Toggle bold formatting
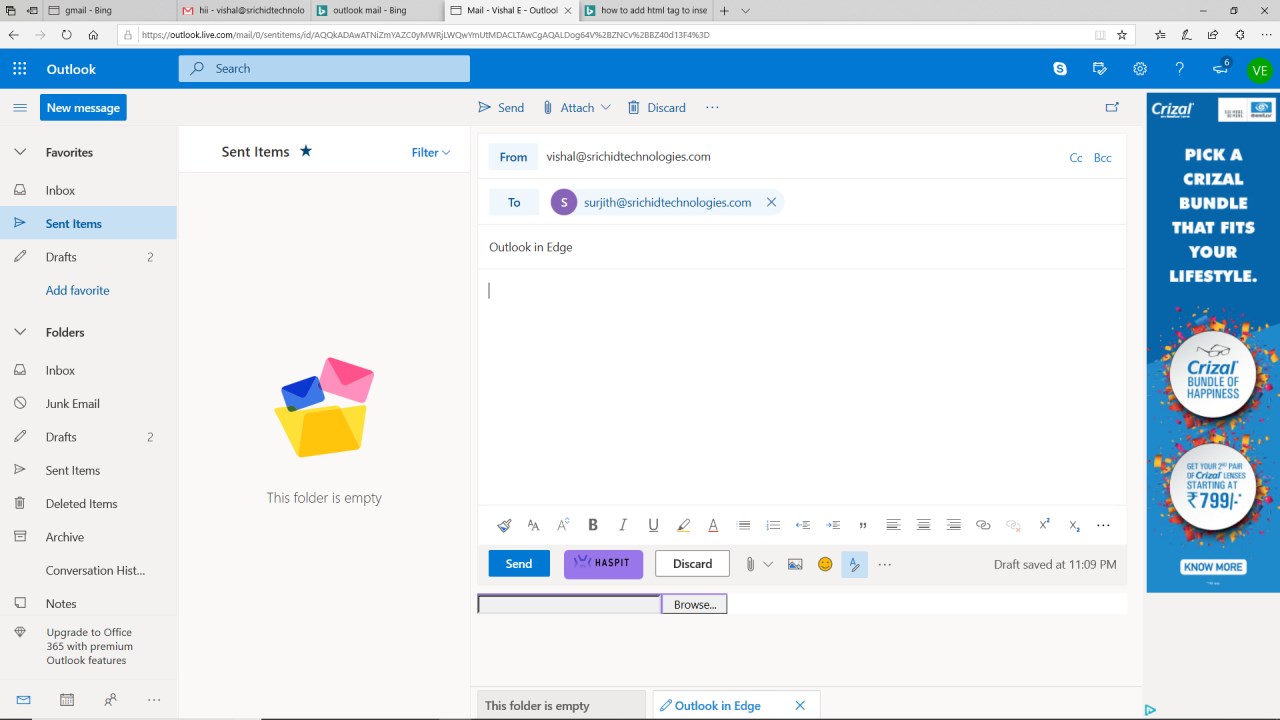This screenshot has width=1280, height=720. (x=593, y=525)
